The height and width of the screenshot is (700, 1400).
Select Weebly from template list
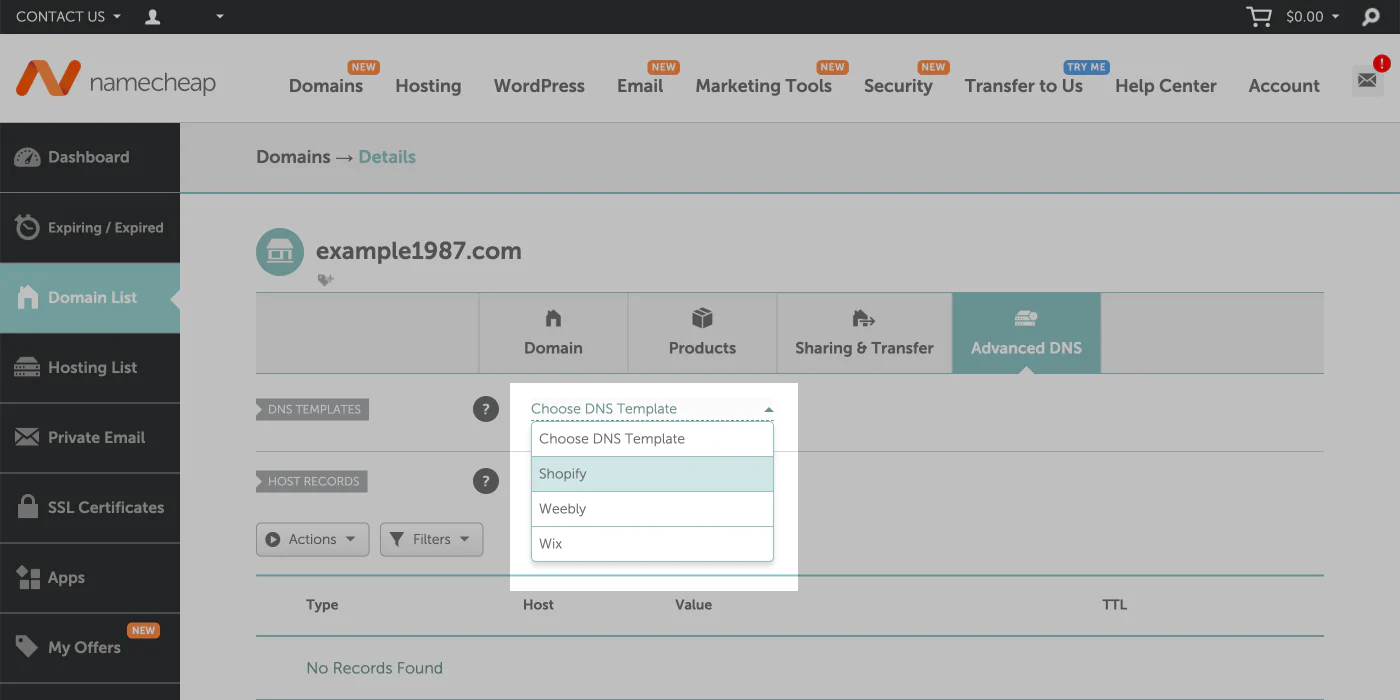coord(652,509)
